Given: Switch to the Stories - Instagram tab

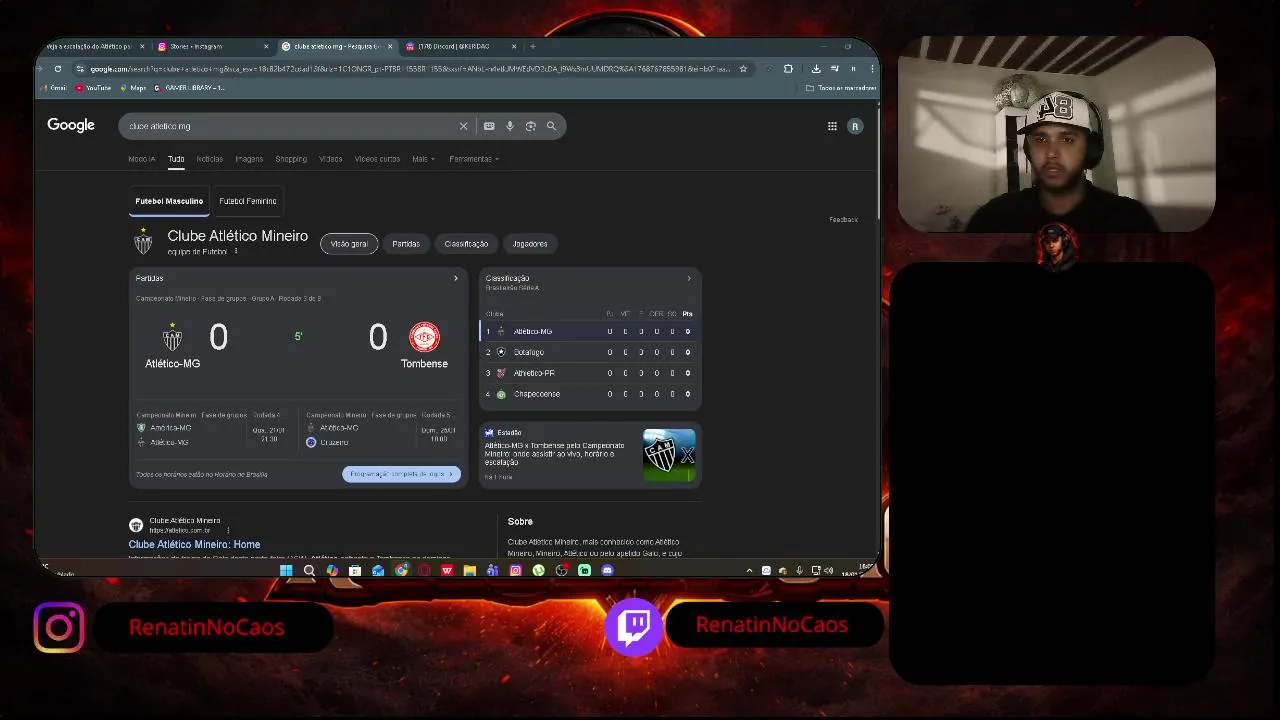Looking at the screenshot, I should pyautogui.click(x=213, y=46).
